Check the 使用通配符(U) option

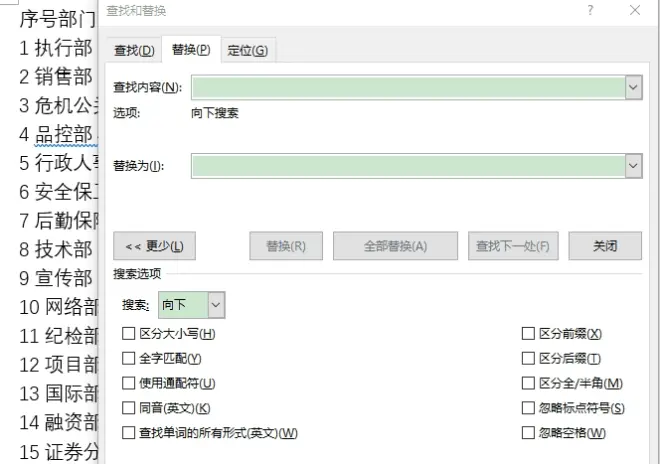128,384
